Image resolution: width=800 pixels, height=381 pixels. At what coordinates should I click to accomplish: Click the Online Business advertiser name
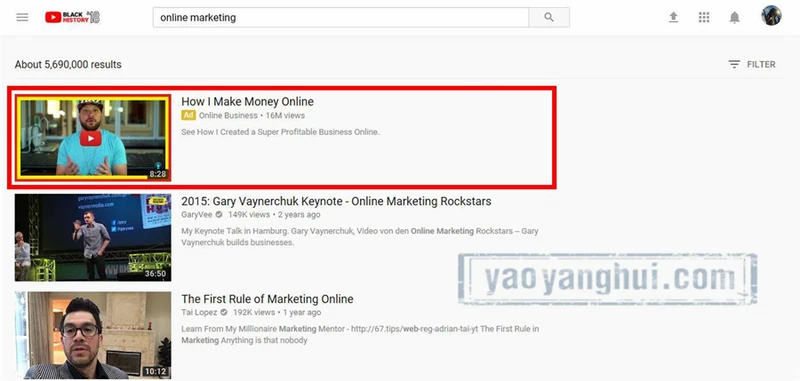pyautogui.click(x=228, y=115)
